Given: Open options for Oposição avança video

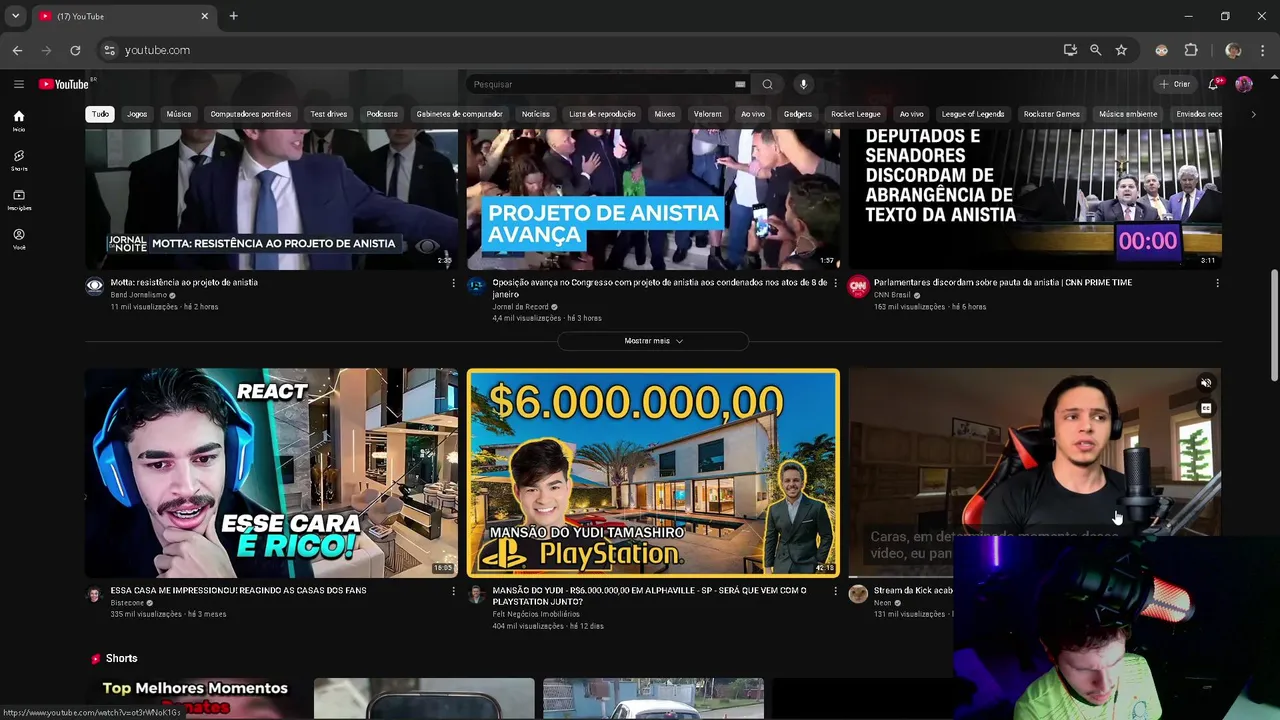Looking at the screenshot, I should tap(835, 283).
